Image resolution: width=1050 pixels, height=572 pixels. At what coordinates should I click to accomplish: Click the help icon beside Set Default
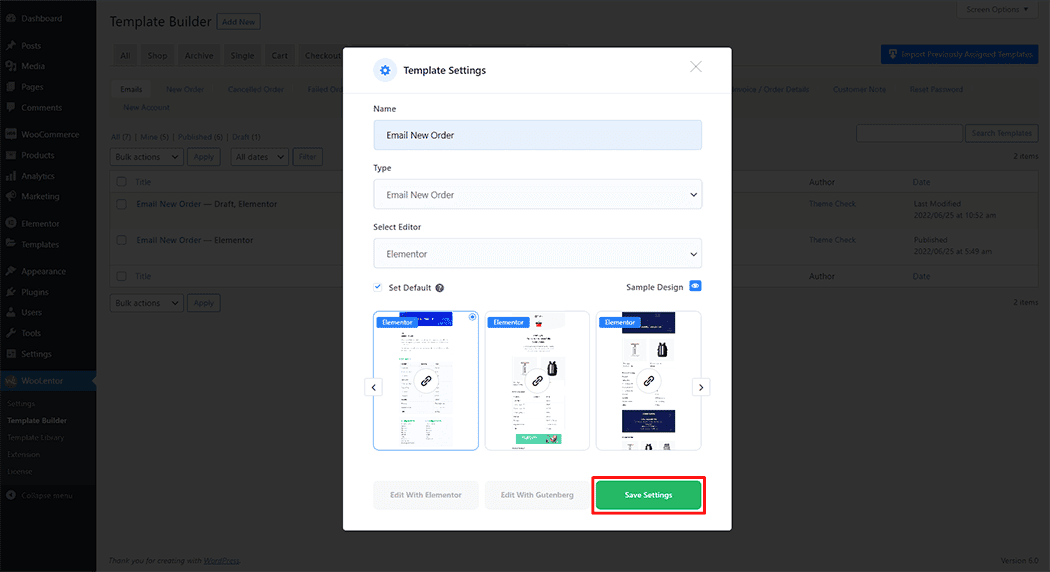click(440, 288)
